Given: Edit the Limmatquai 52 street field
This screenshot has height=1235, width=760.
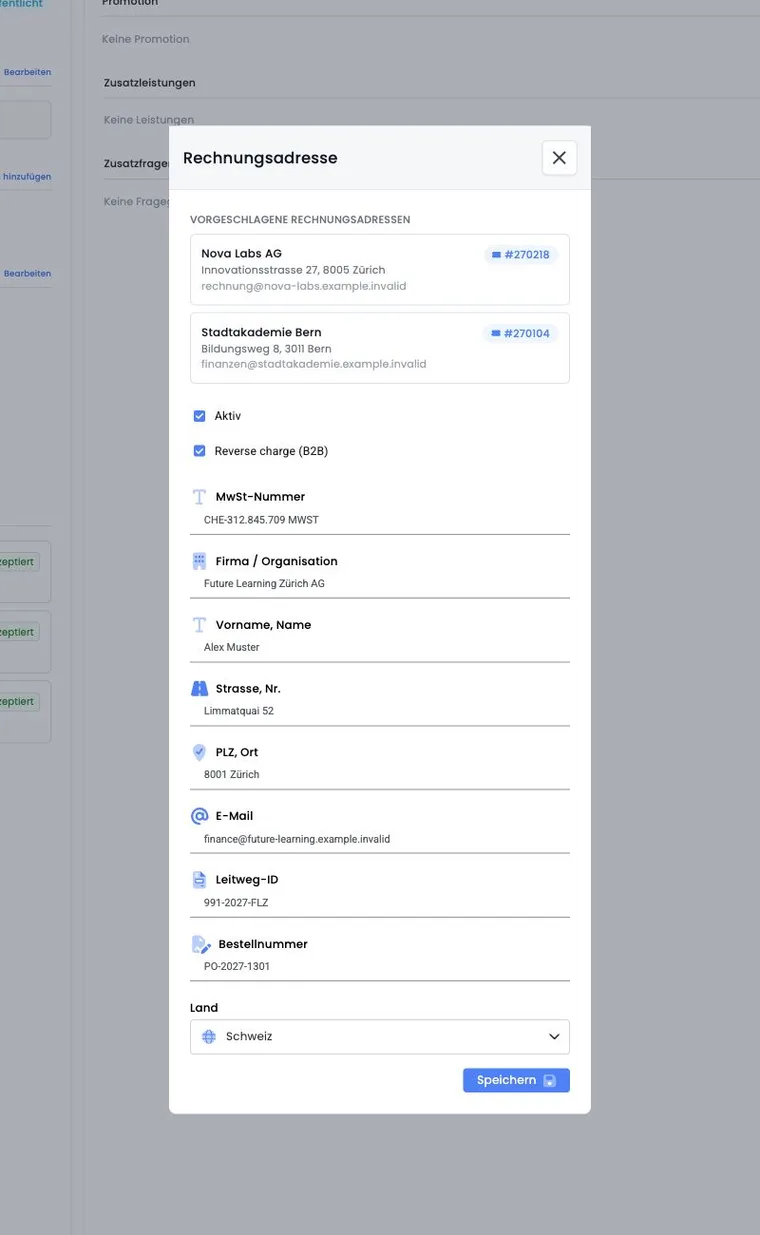Looking at the screenshot, I should [x=380, y=711].
